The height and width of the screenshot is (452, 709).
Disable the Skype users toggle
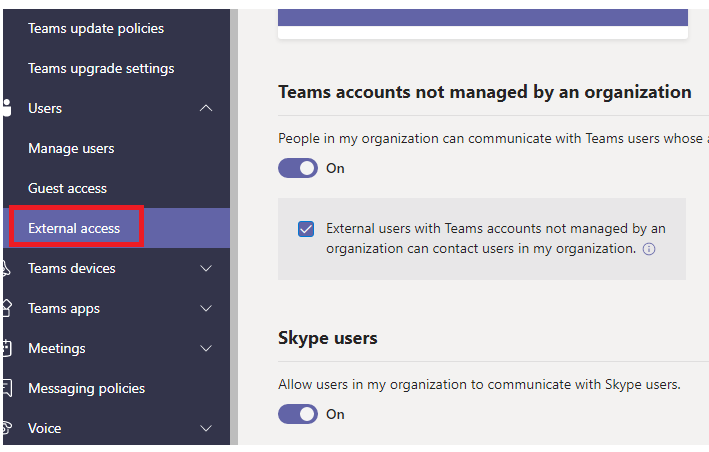click(x=297, y=414)
